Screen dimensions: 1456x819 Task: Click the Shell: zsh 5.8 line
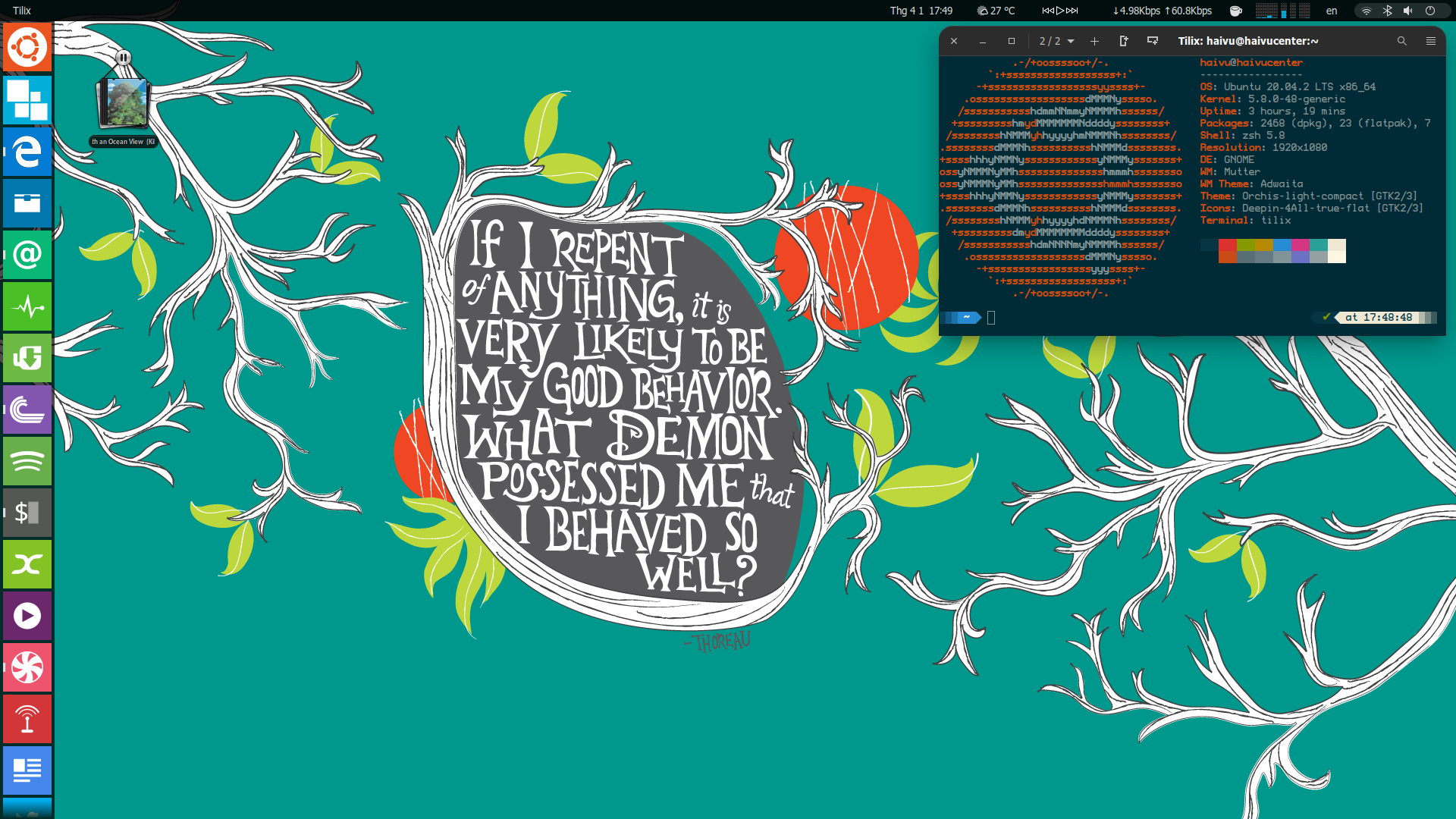point(1242,136)
